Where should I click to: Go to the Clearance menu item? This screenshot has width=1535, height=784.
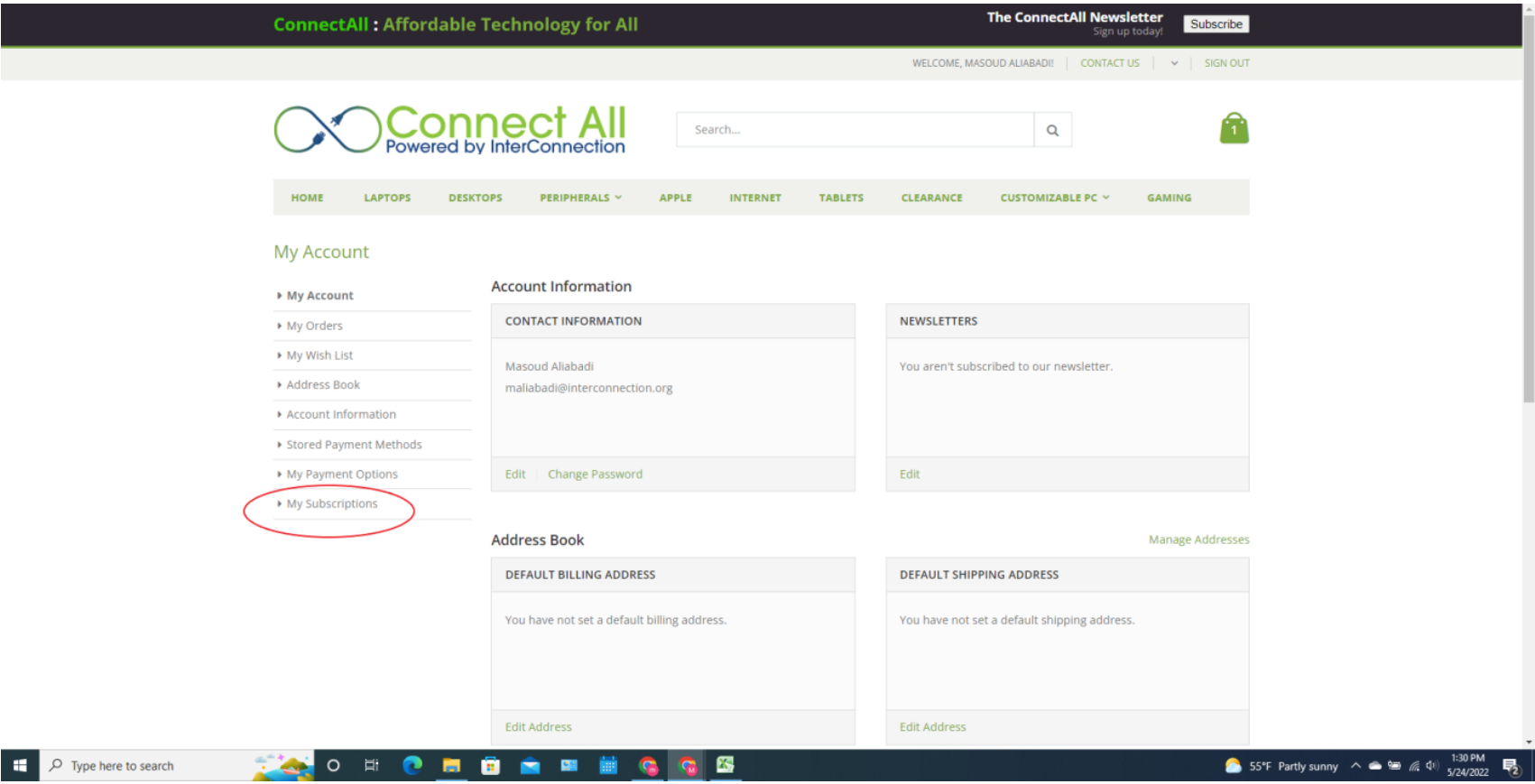[x=931, y=198]
